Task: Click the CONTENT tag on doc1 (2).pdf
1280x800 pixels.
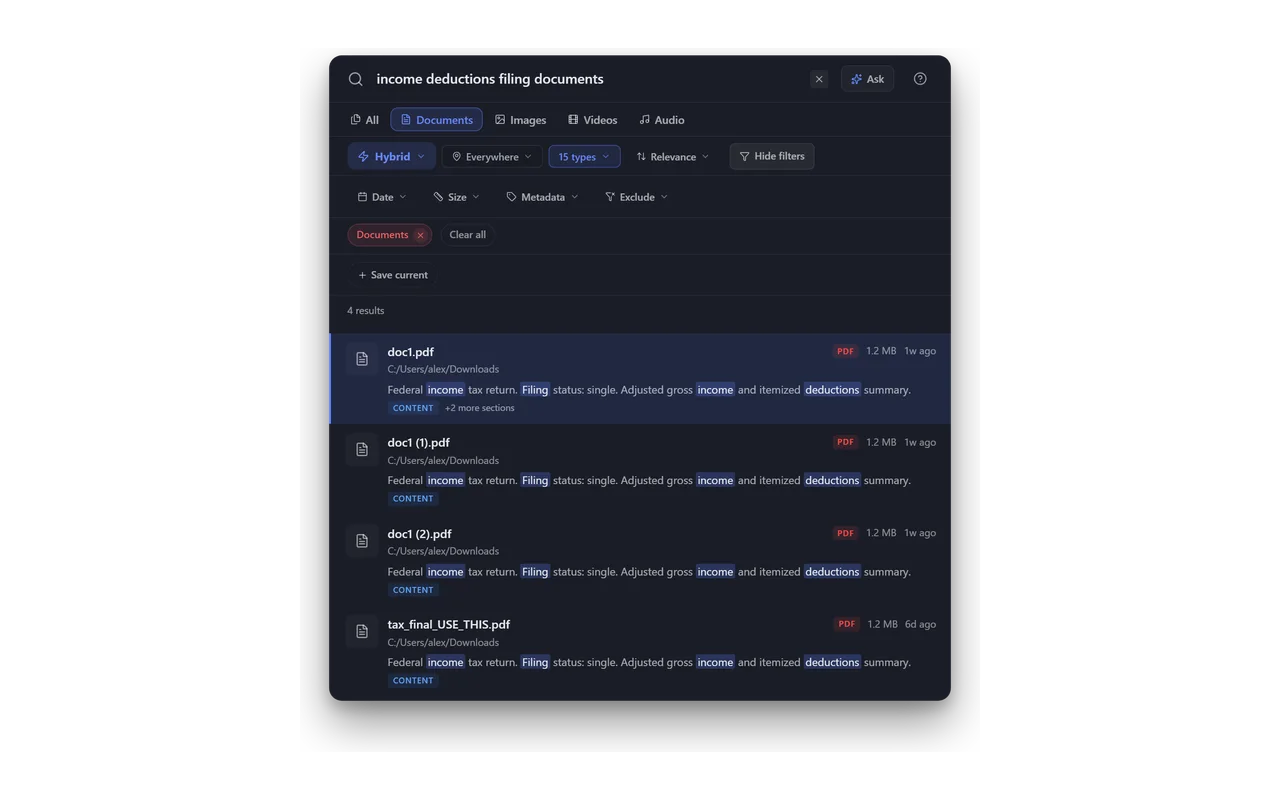Action: 413,590
